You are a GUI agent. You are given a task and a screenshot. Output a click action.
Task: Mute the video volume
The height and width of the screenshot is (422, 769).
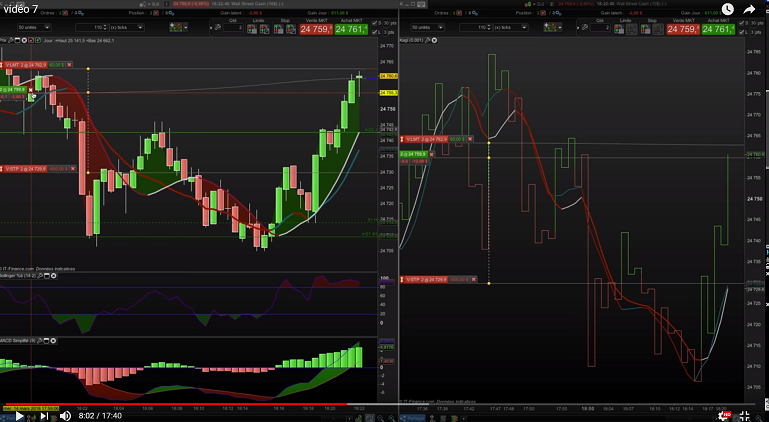point(65,416)
